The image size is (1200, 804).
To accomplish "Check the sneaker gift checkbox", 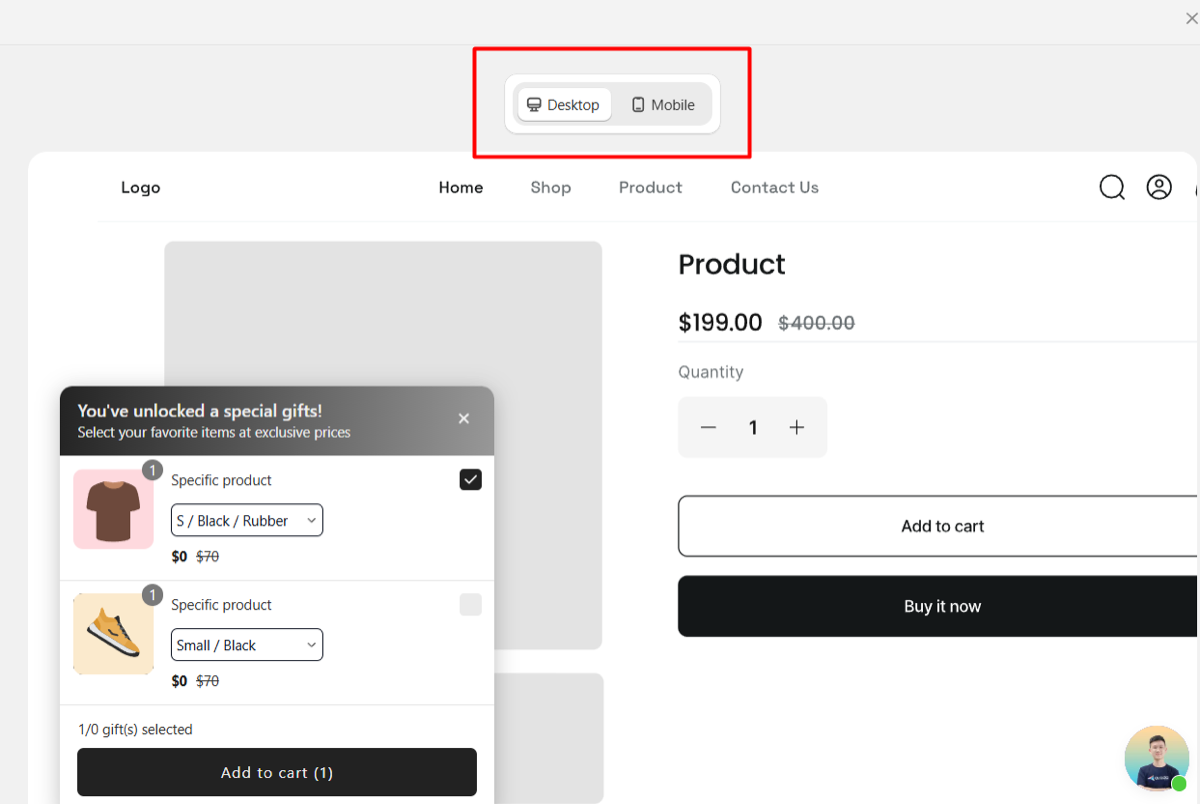I will (471, 605).
